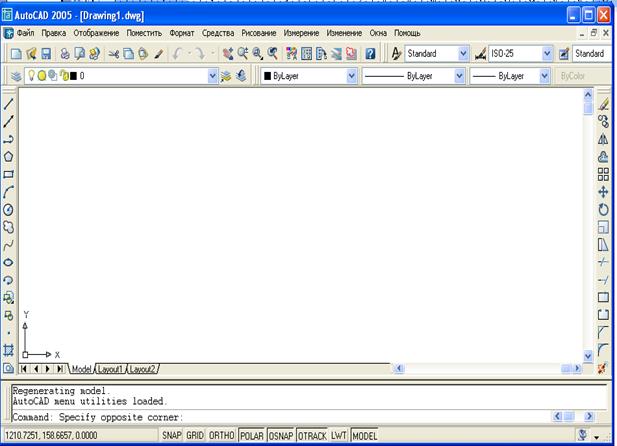Select the Trim modify tool
This screenshot has height=446, width=617.
603,262
